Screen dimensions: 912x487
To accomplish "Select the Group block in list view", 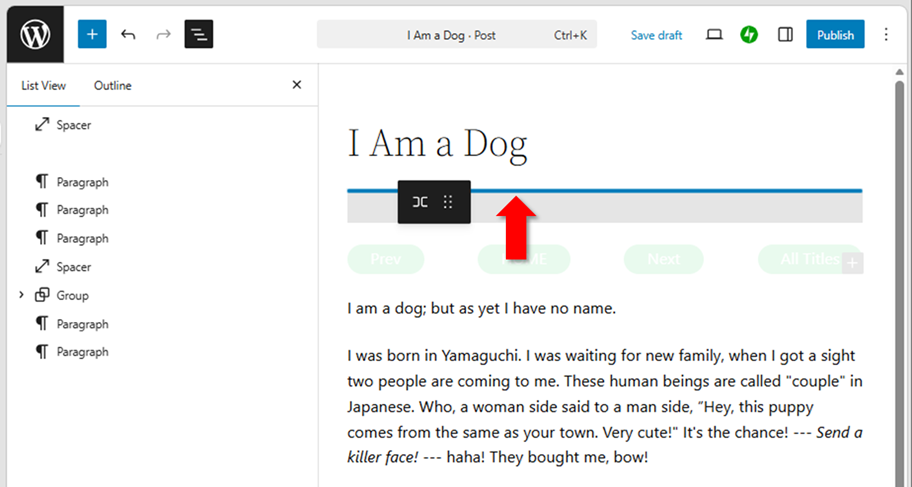I will (x=72, y=296).
